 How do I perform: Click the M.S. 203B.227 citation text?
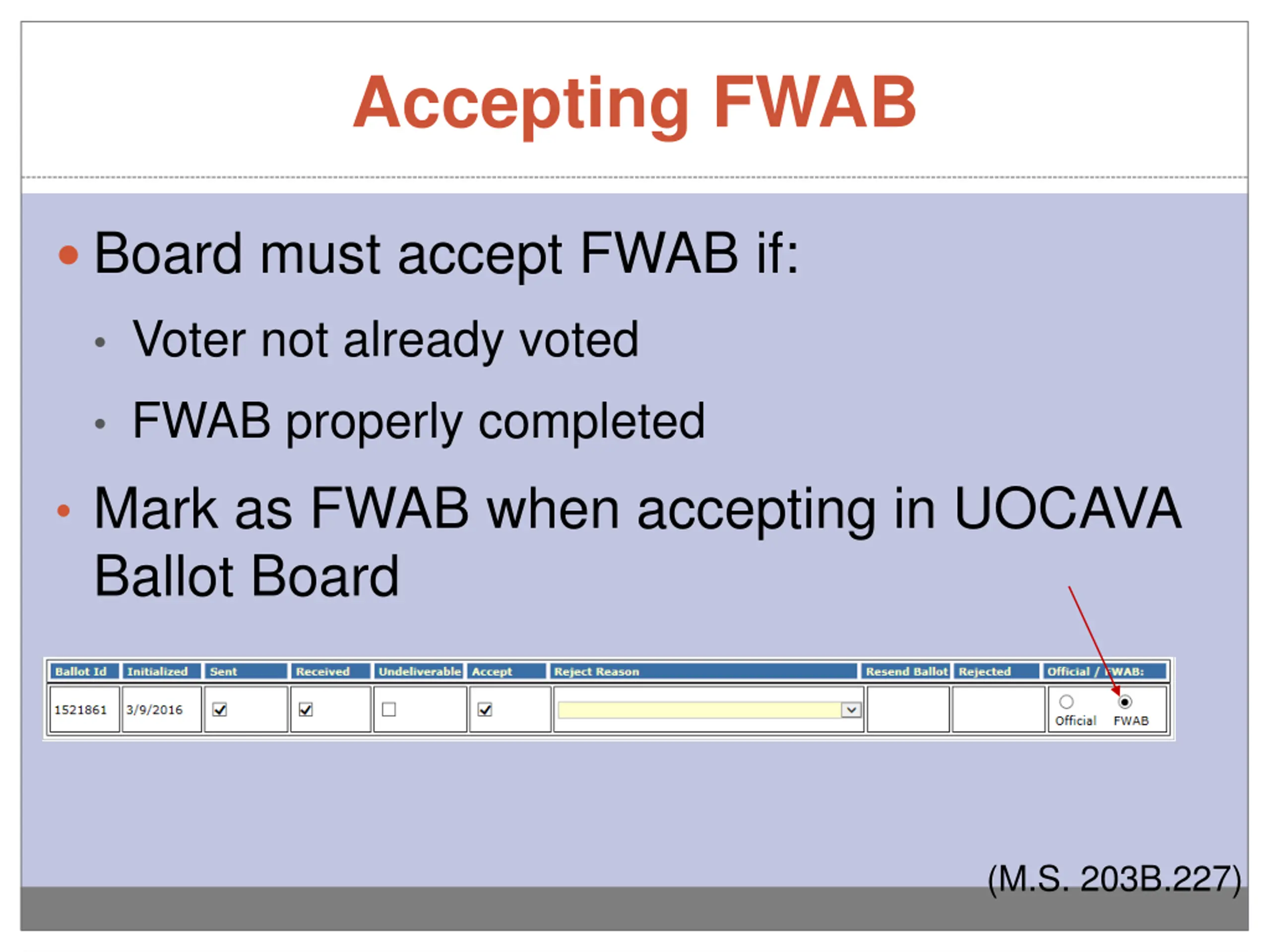[x=1114, y=879]
